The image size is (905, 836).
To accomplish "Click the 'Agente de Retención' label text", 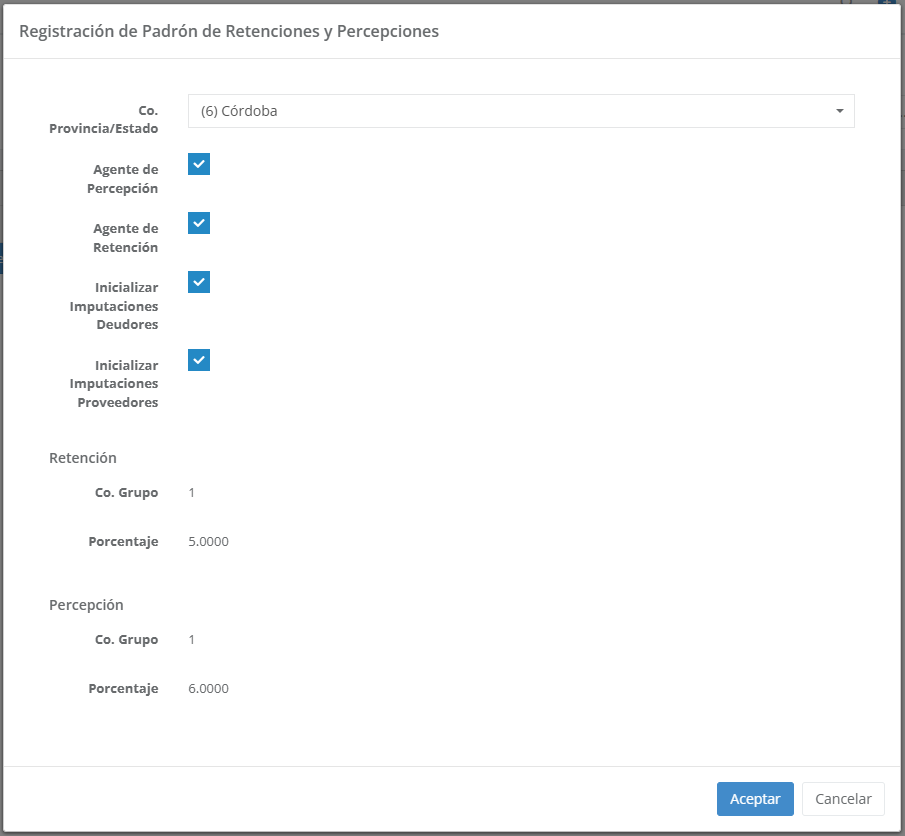I will 125,238.
